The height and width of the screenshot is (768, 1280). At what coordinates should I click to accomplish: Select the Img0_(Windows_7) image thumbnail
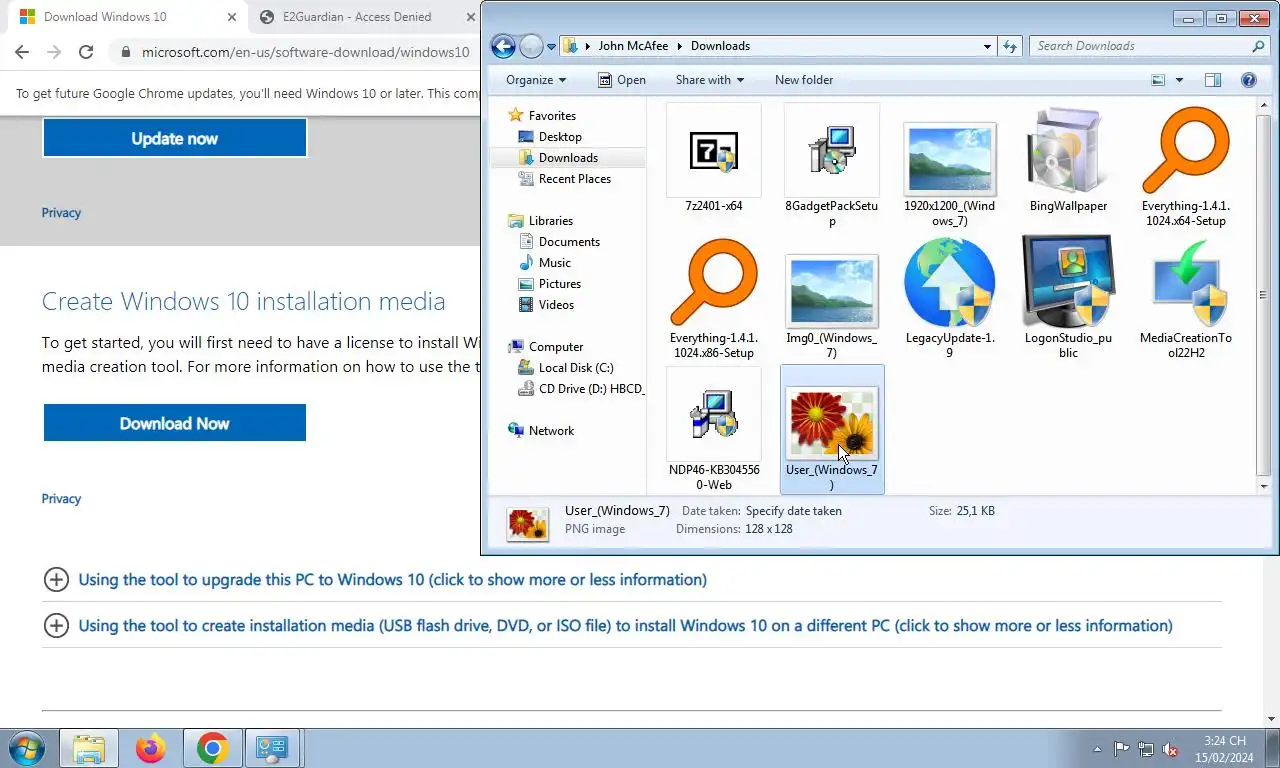[831, 290]
